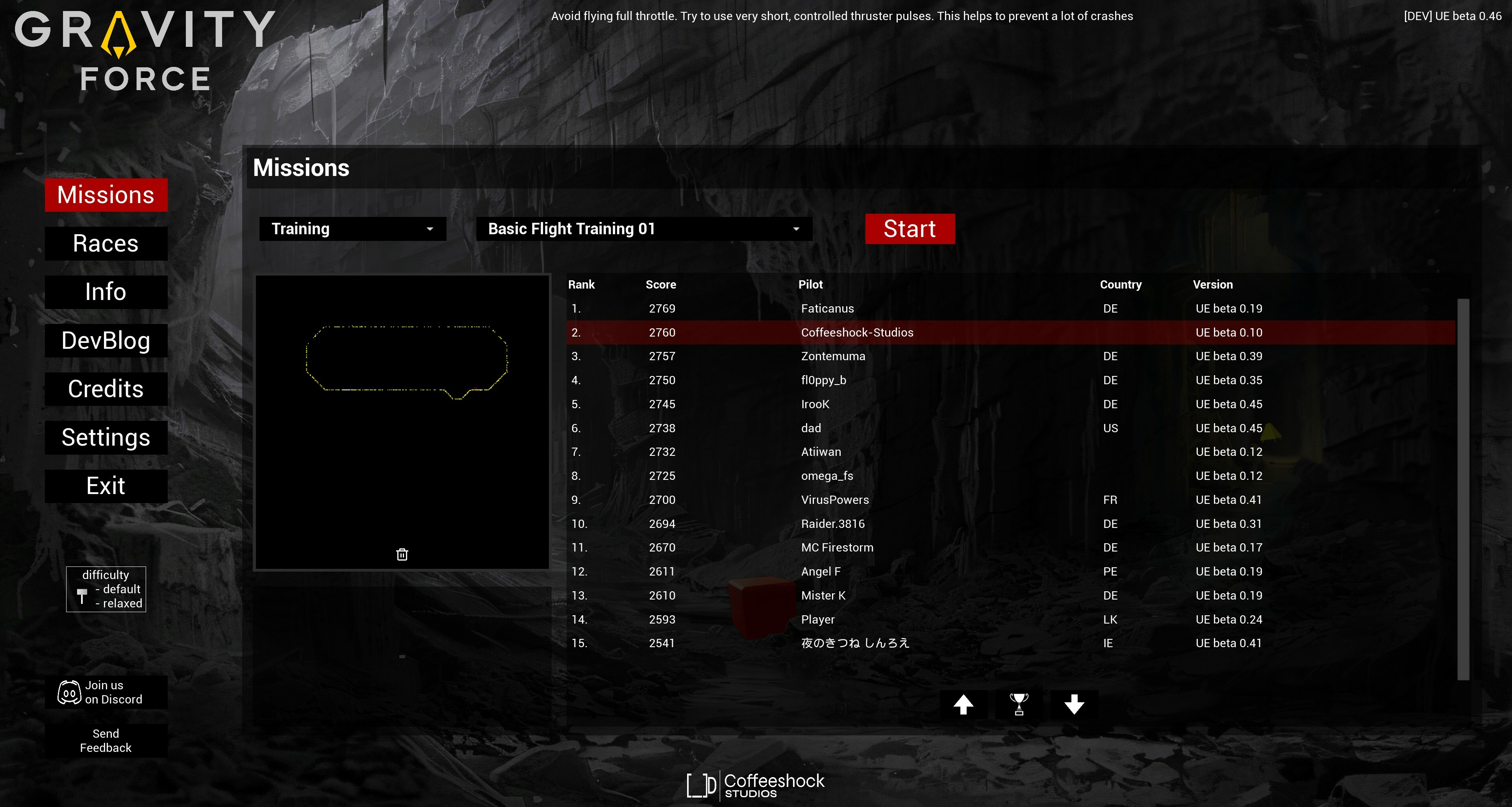
Task: Select the Coffeeshock-Studios leaderboard row
Action: pos(1011,333)
